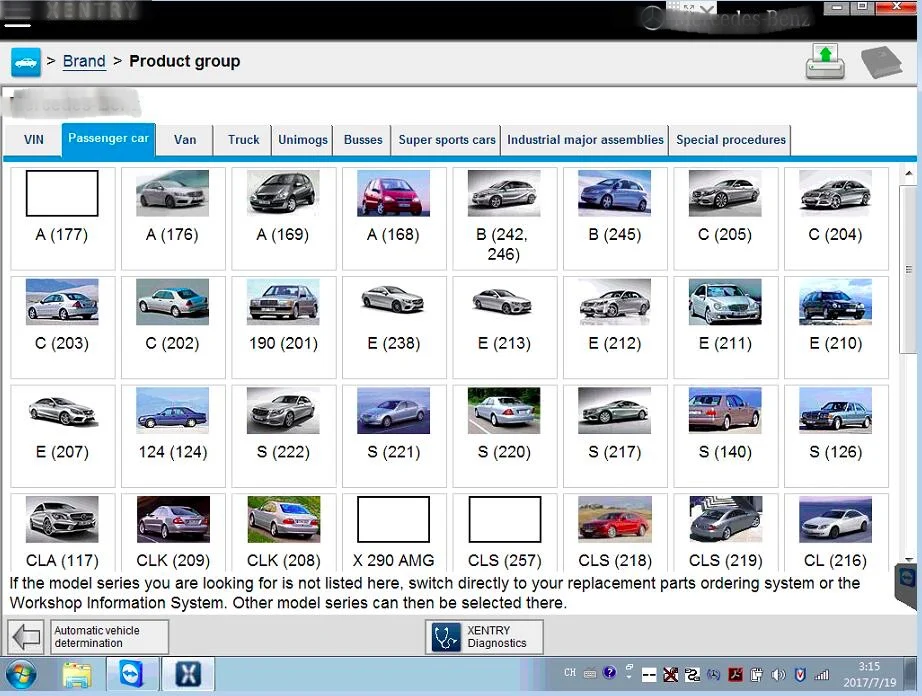The image size is (922, 696).
Task: Select the Industrial major assemblies tab
Action: (585, 140)
